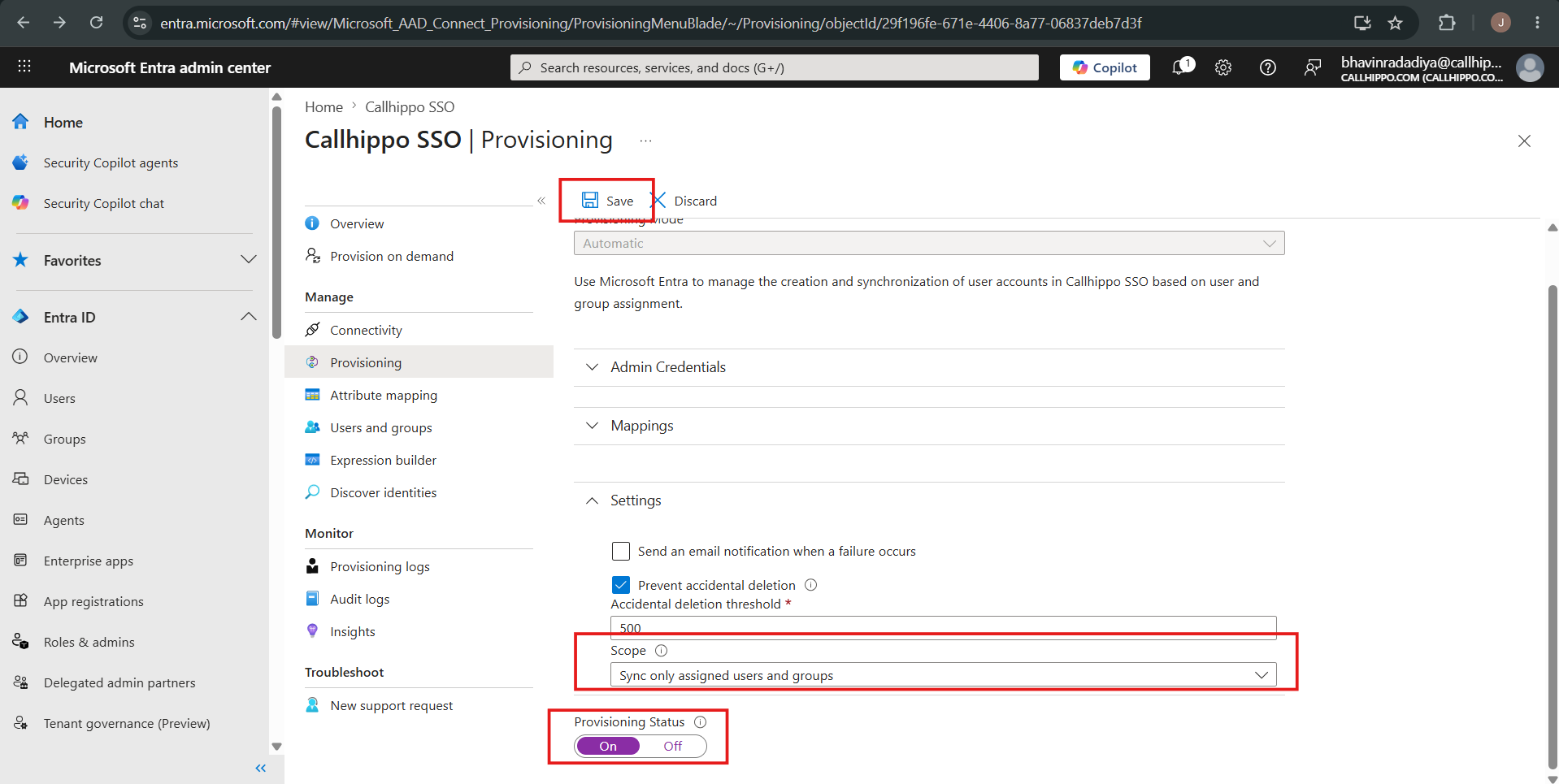Reload the page with refresh icon
The height and width of the screenshot is (784, 1559).
pos(96,23)
